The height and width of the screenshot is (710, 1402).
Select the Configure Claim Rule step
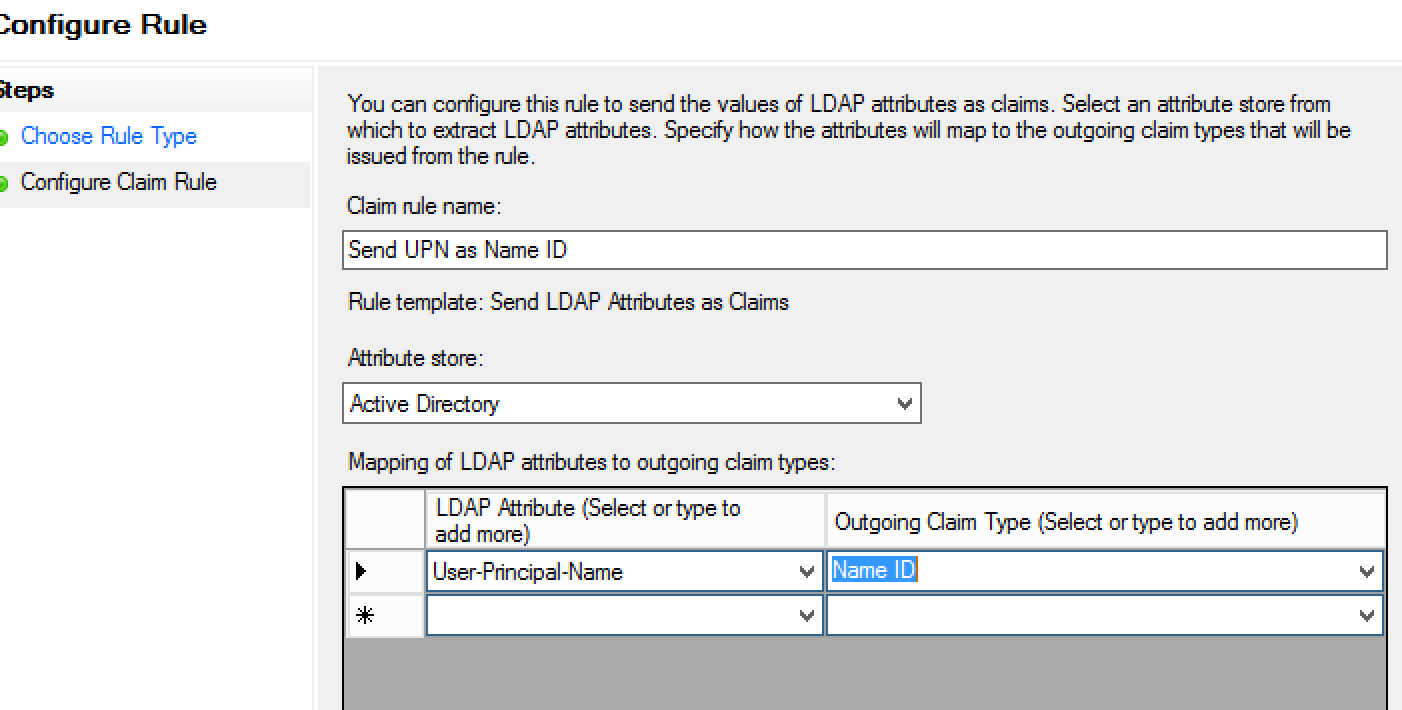[x=119, y=183]
